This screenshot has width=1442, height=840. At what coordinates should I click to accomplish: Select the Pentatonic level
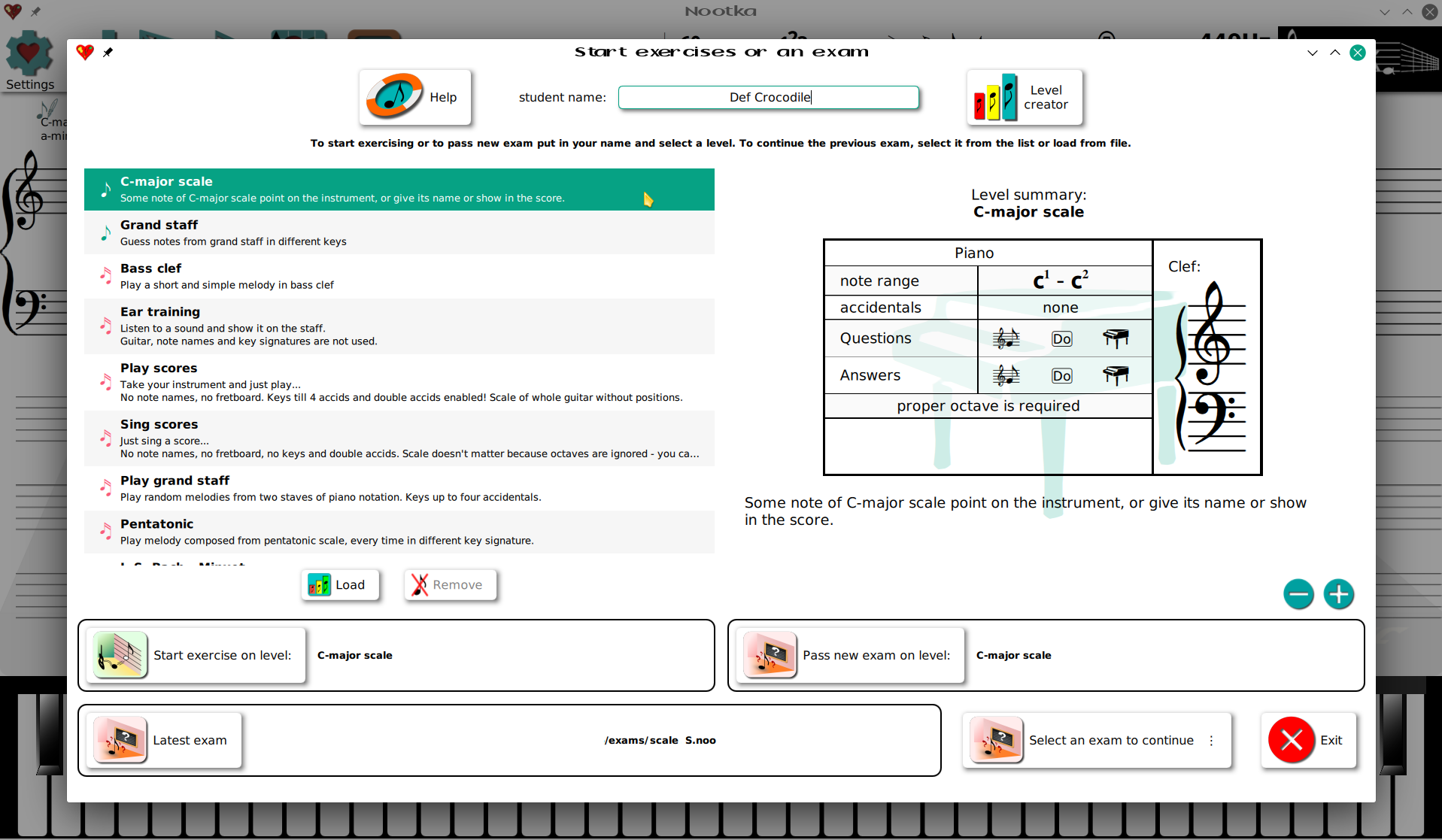click(x=399, y=532)
